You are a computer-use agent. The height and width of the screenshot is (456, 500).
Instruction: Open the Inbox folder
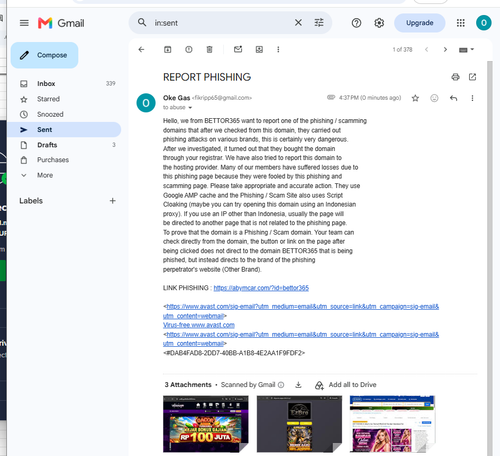point(64,84)
